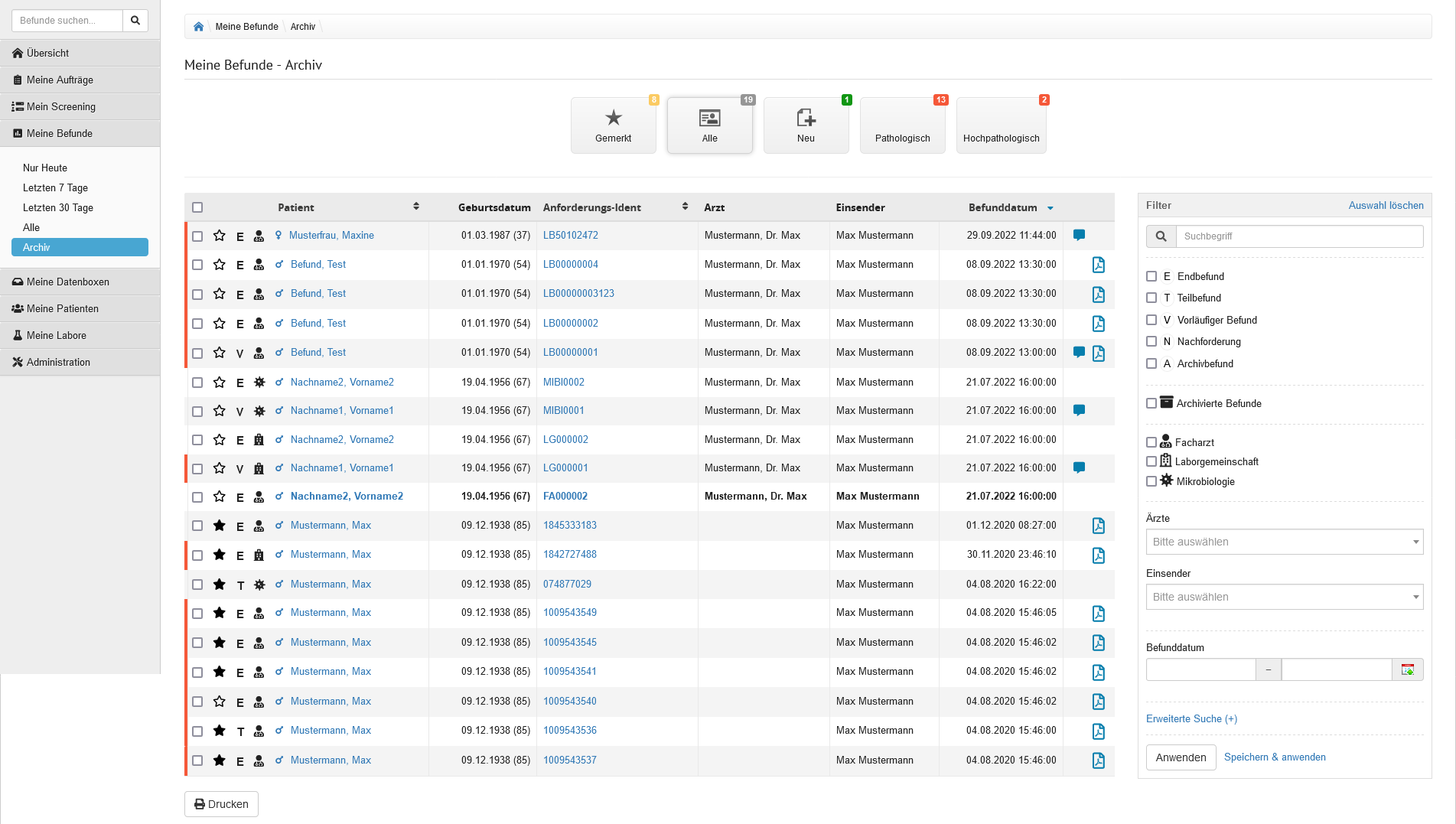Open Letzten 7 Tage in sidebar

click(x=55, y=188)
